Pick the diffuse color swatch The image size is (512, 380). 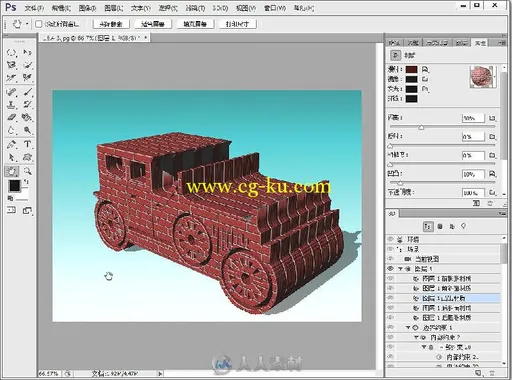411,69
